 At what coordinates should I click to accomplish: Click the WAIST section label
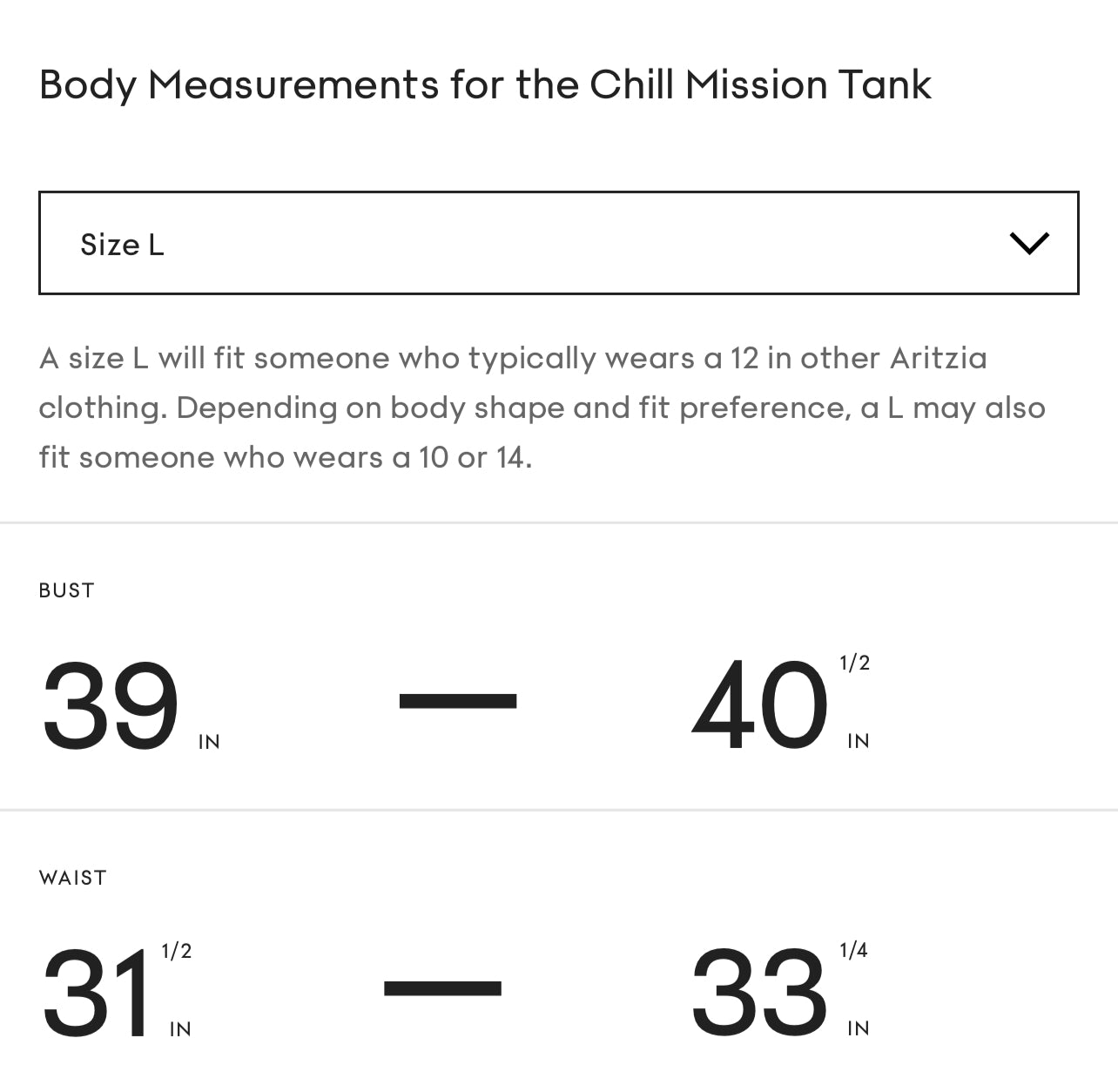tap(72, 878)
